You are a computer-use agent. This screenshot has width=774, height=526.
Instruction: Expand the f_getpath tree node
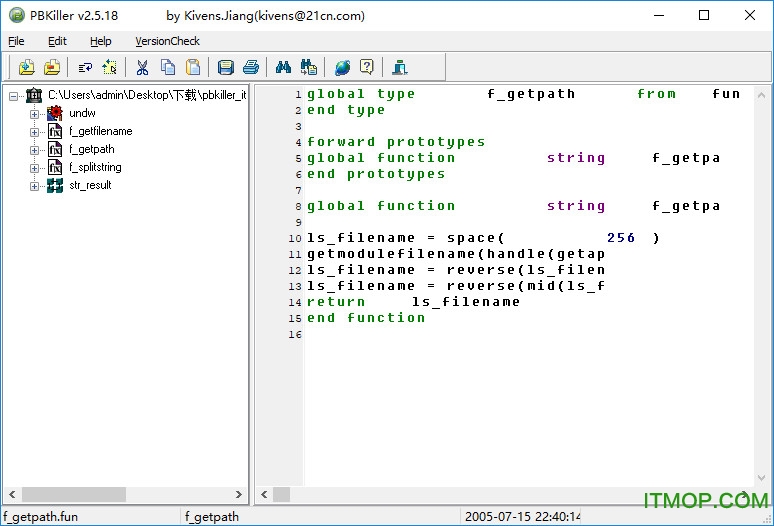34,150
